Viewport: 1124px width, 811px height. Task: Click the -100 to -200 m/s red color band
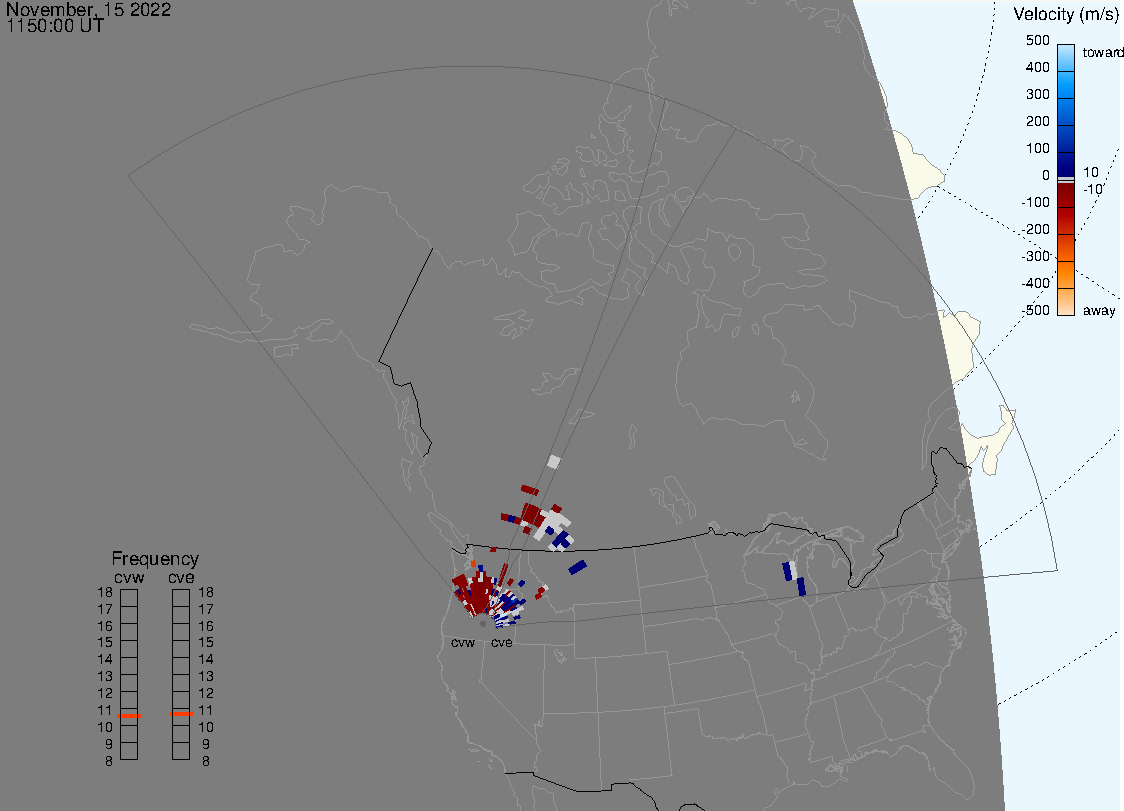pyautogui.click(x=1066, y=221)
